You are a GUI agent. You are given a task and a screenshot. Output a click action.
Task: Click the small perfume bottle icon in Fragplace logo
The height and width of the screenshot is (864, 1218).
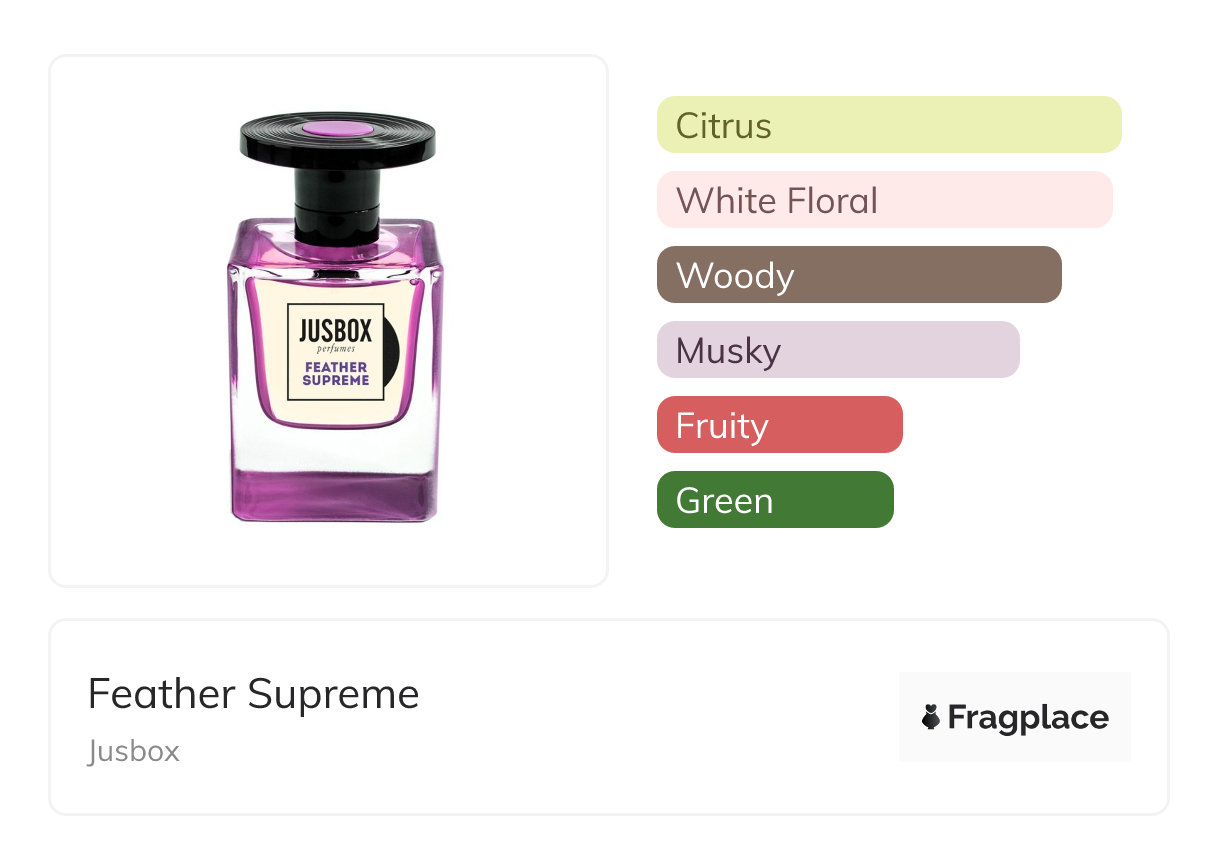pyautogui.click(x=931, y=717)
